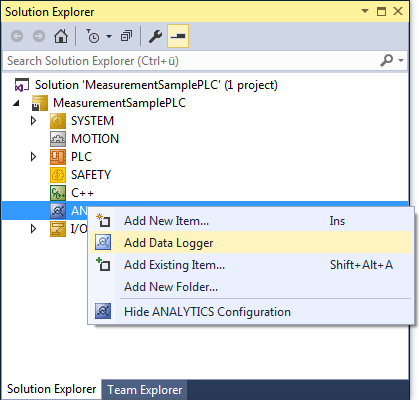Click the yellow SAFETY icon
Screen dimensions: 419x400
point(58,175)
